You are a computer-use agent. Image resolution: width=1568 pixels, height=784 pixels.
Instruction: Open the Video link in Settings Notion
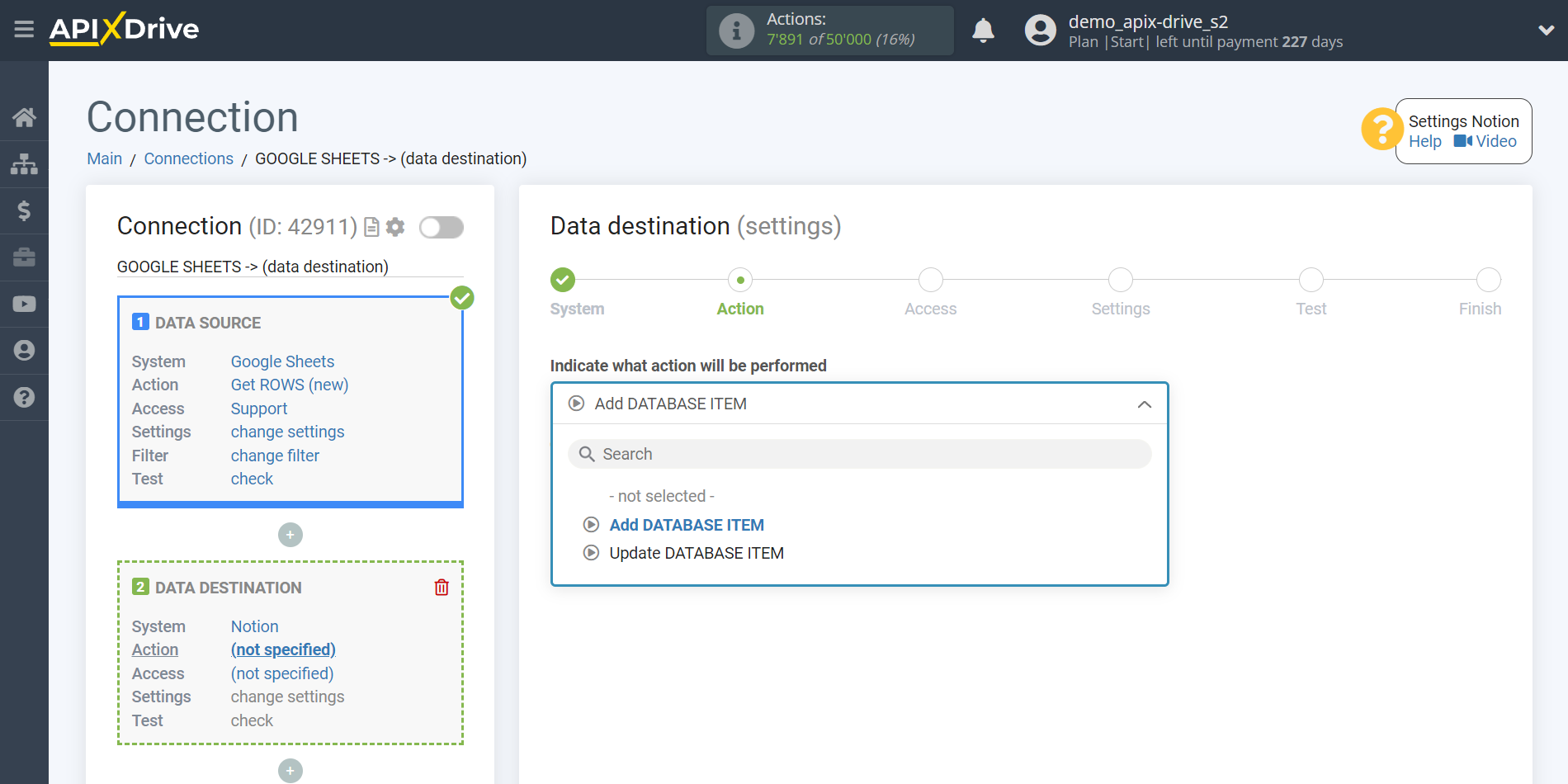tap(1485, 141)
